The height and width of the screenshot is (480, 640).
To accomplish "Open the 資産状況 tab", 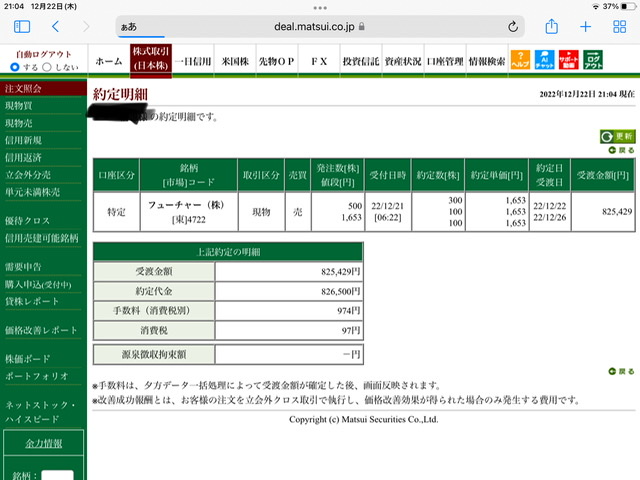I will point(403,61).
